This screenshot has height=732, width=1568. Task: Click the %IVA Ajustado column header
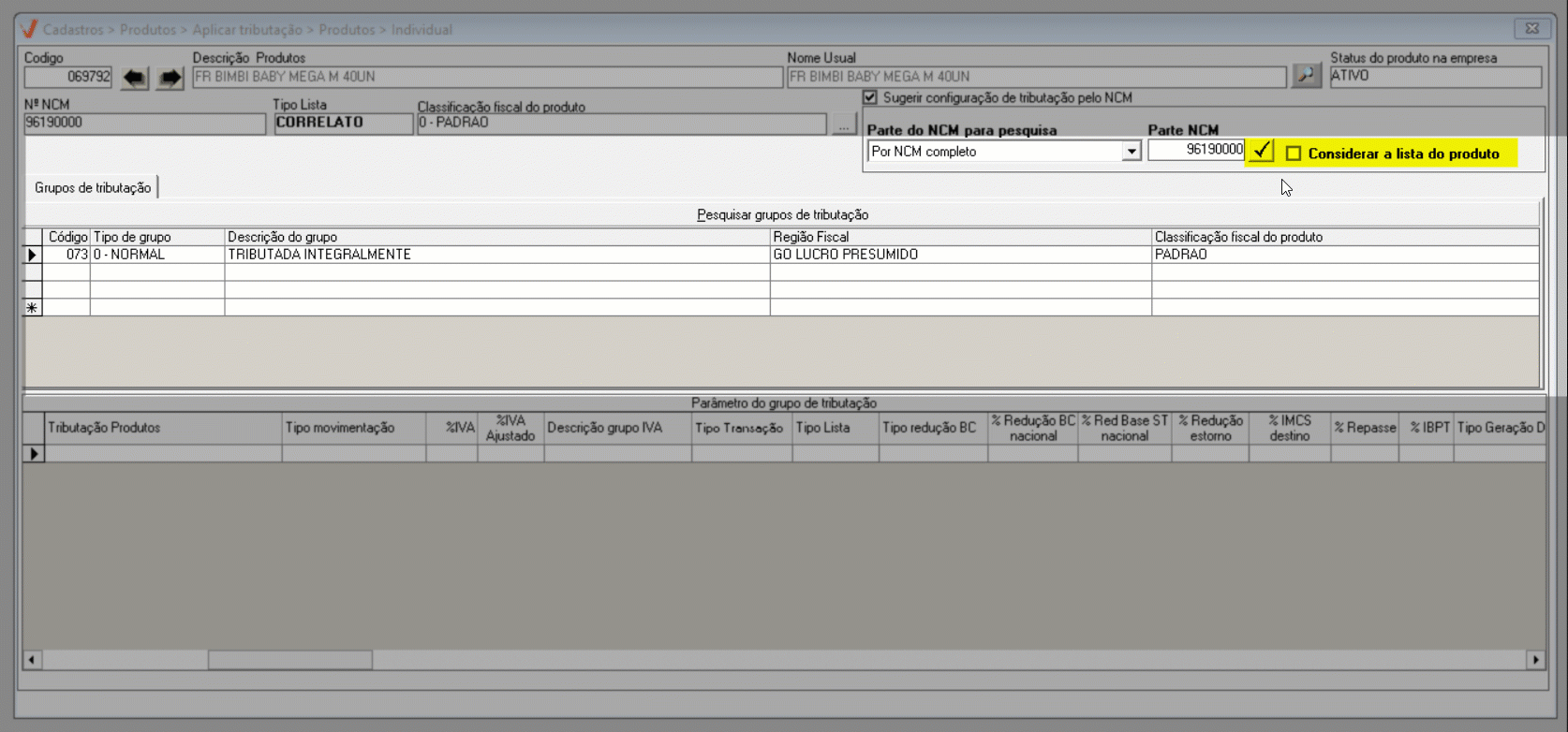coord(510,429)
